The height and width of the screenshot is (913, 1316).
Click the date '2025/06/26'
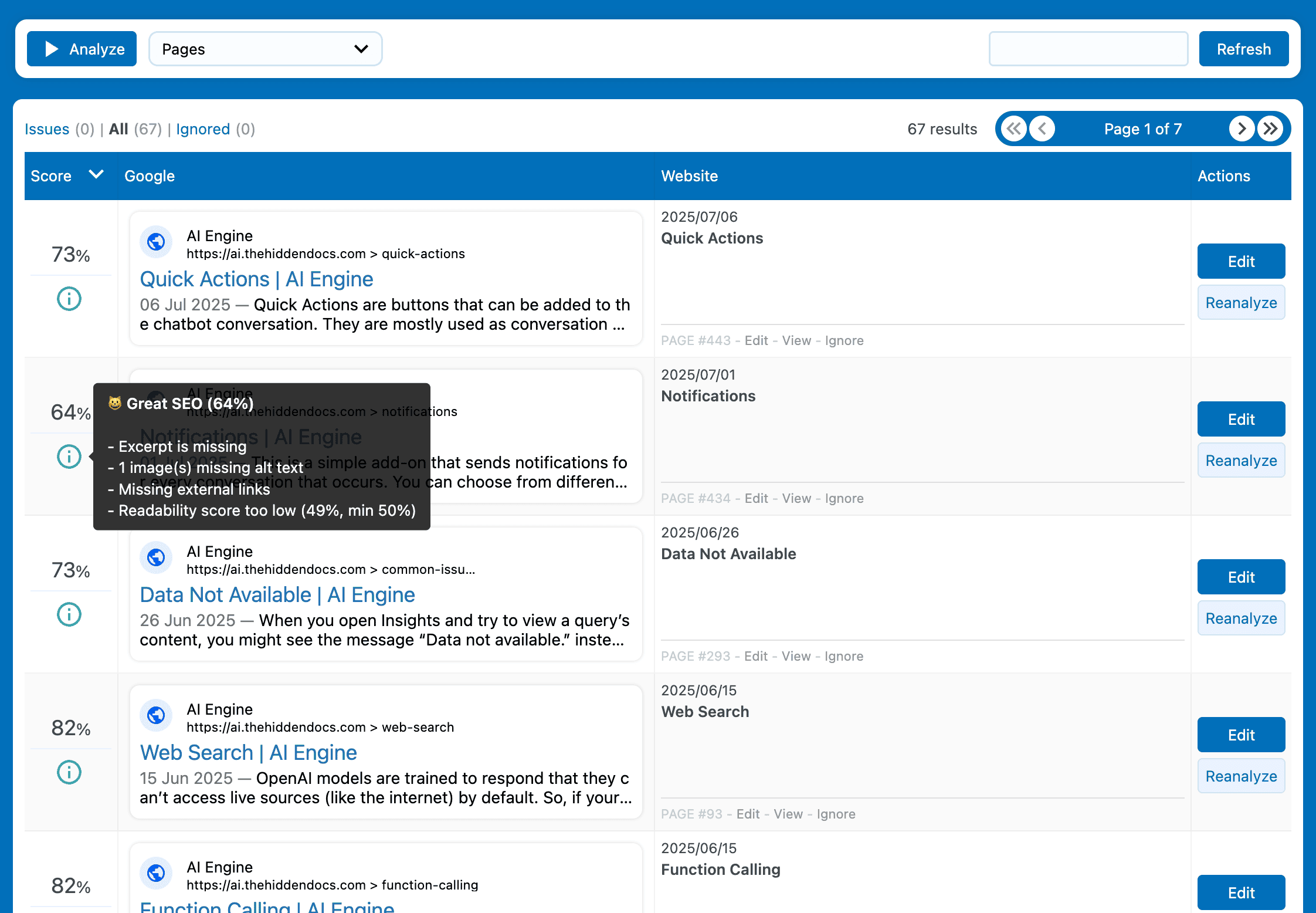pos(700,532)
